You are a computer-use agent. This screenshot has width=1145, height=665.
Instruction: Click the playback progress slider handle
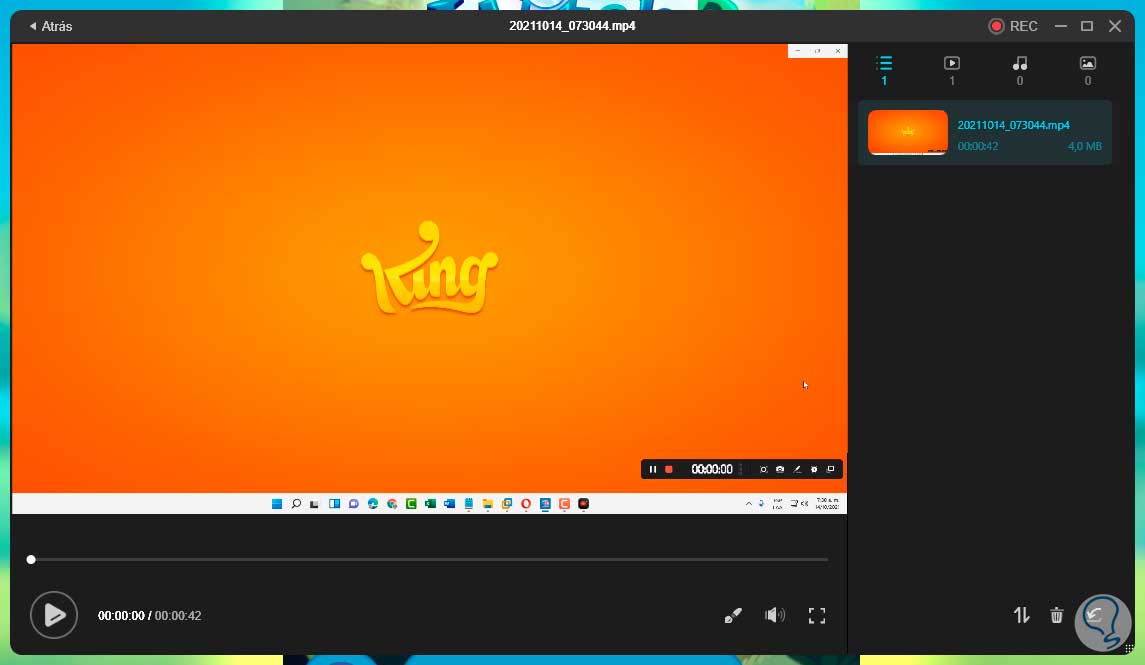pyautogui.click(x=31, y=559)
